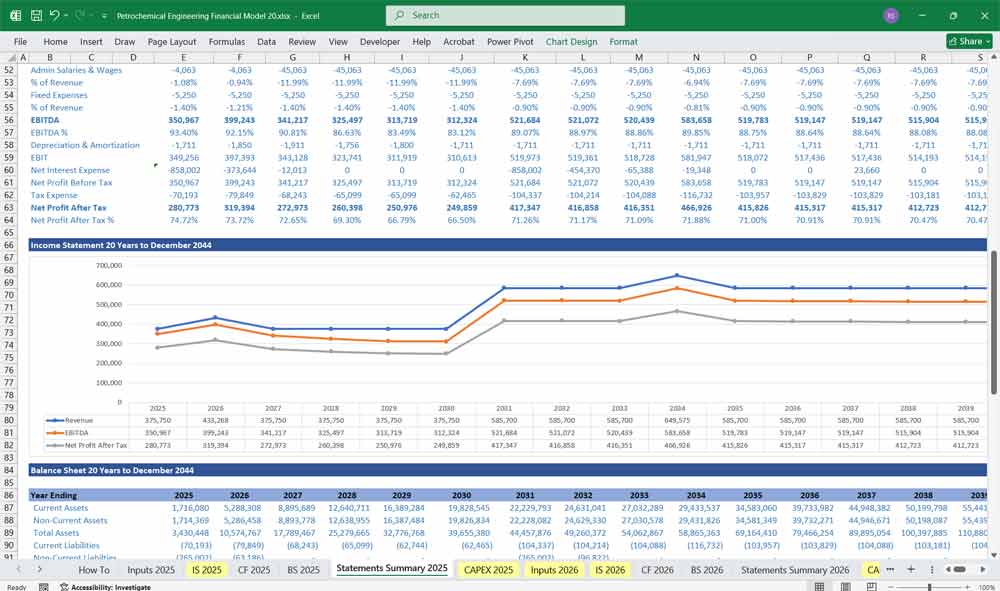Image resolution: width=1000 pixels, height=591 pixels.
Task: Select Page Layout view in status bar
Action: click(x=845, y=584)
